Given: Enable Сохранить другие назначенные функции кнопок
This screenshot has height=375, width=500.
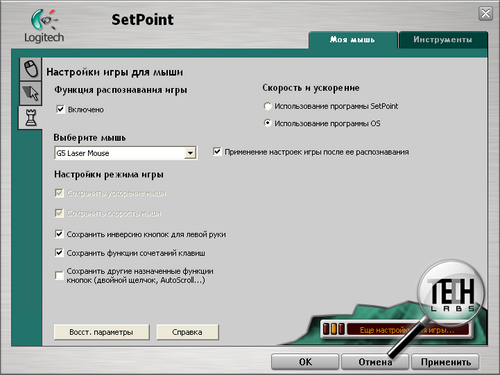Looking at the screenshot, I should click(x=59, y=276).
